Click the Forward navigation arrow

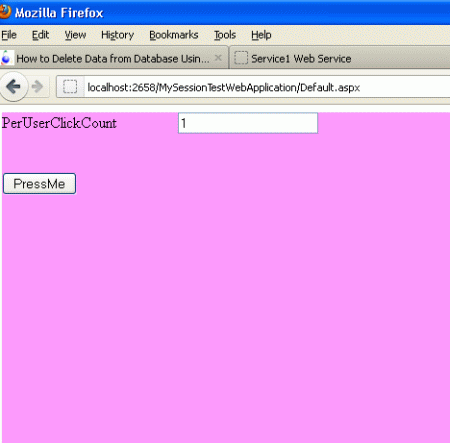coord(37,87)
